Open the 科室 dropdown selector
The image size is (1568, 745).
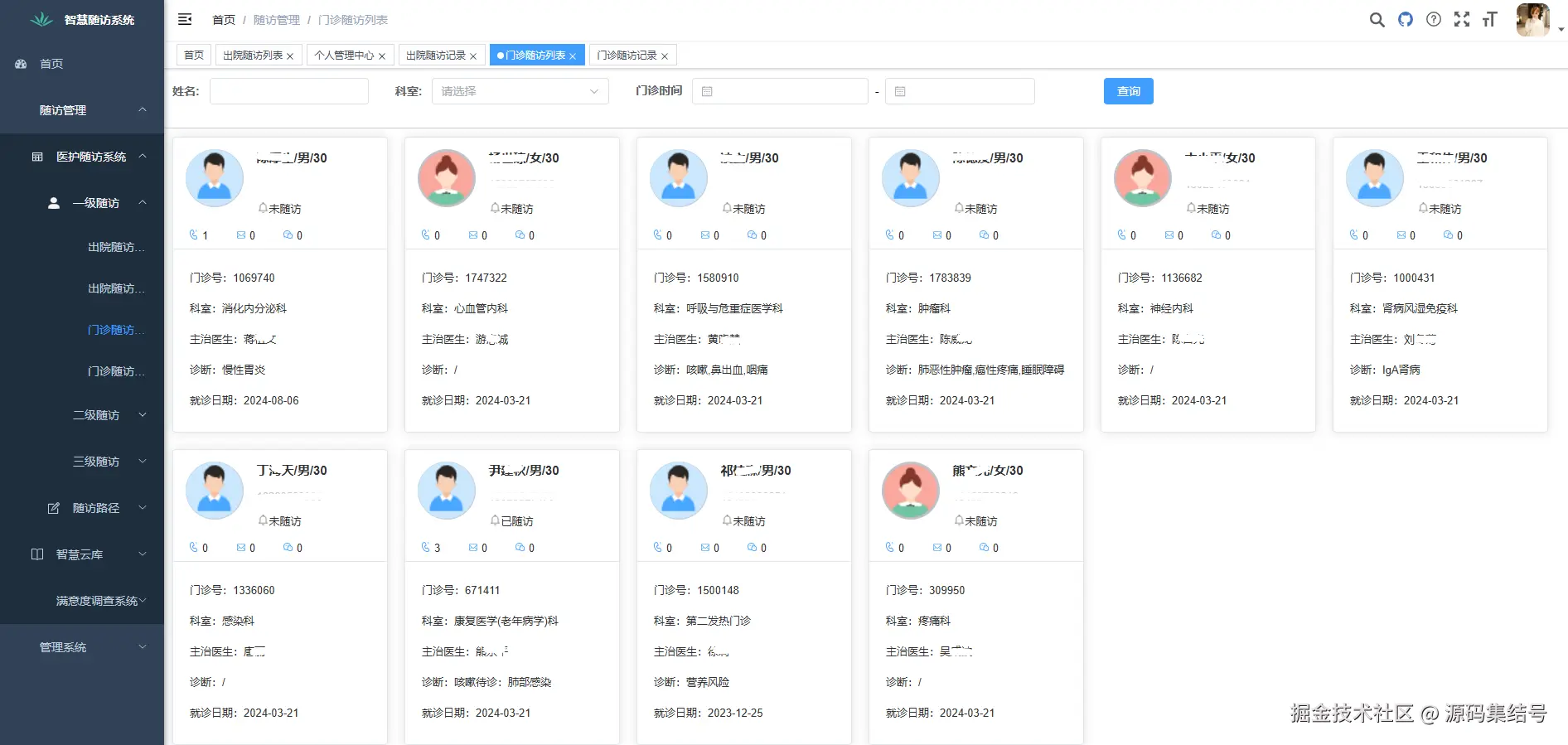520,91
